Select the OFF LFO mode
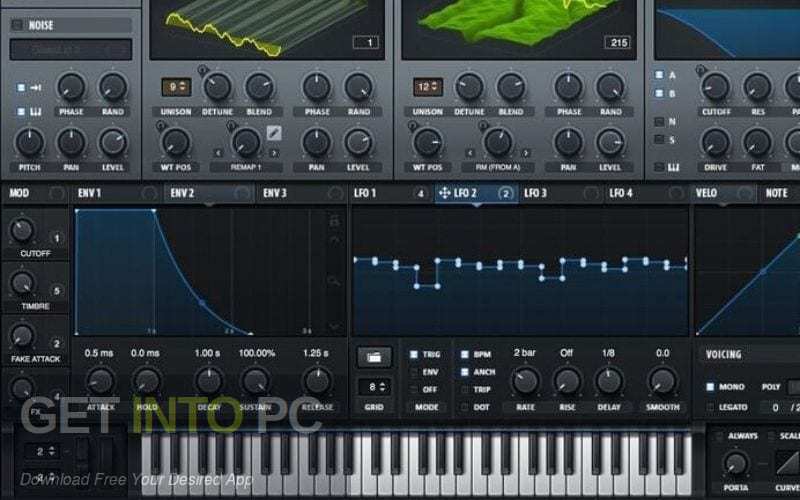The width and height of the screenshot is (800, 500). (414, 389)
